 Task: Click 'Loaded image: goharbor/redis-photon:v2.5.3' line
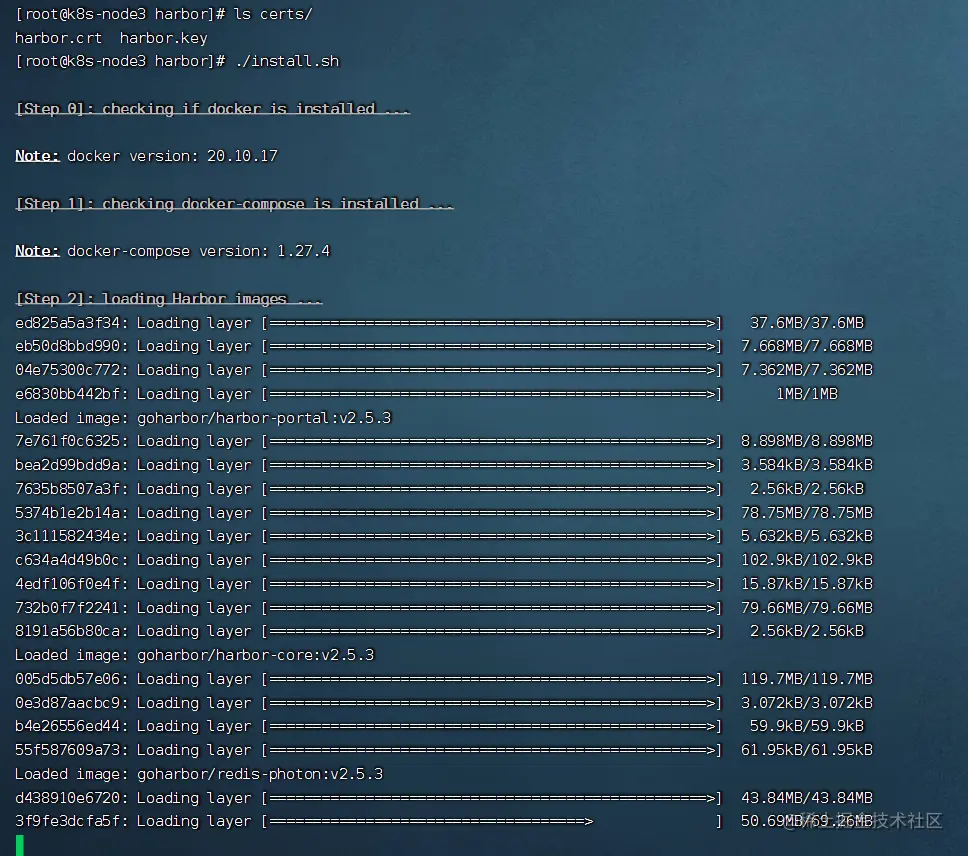coord(199,774)
